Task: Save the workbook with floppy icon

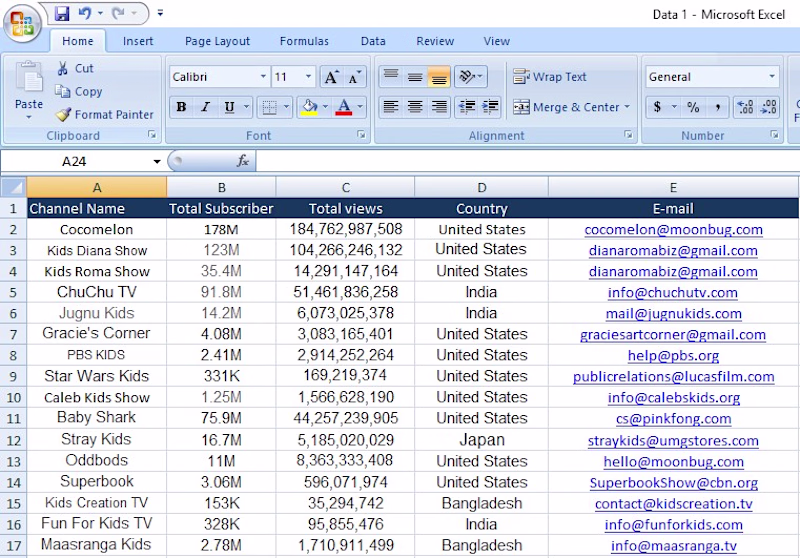Action: (x=62, y=13)
